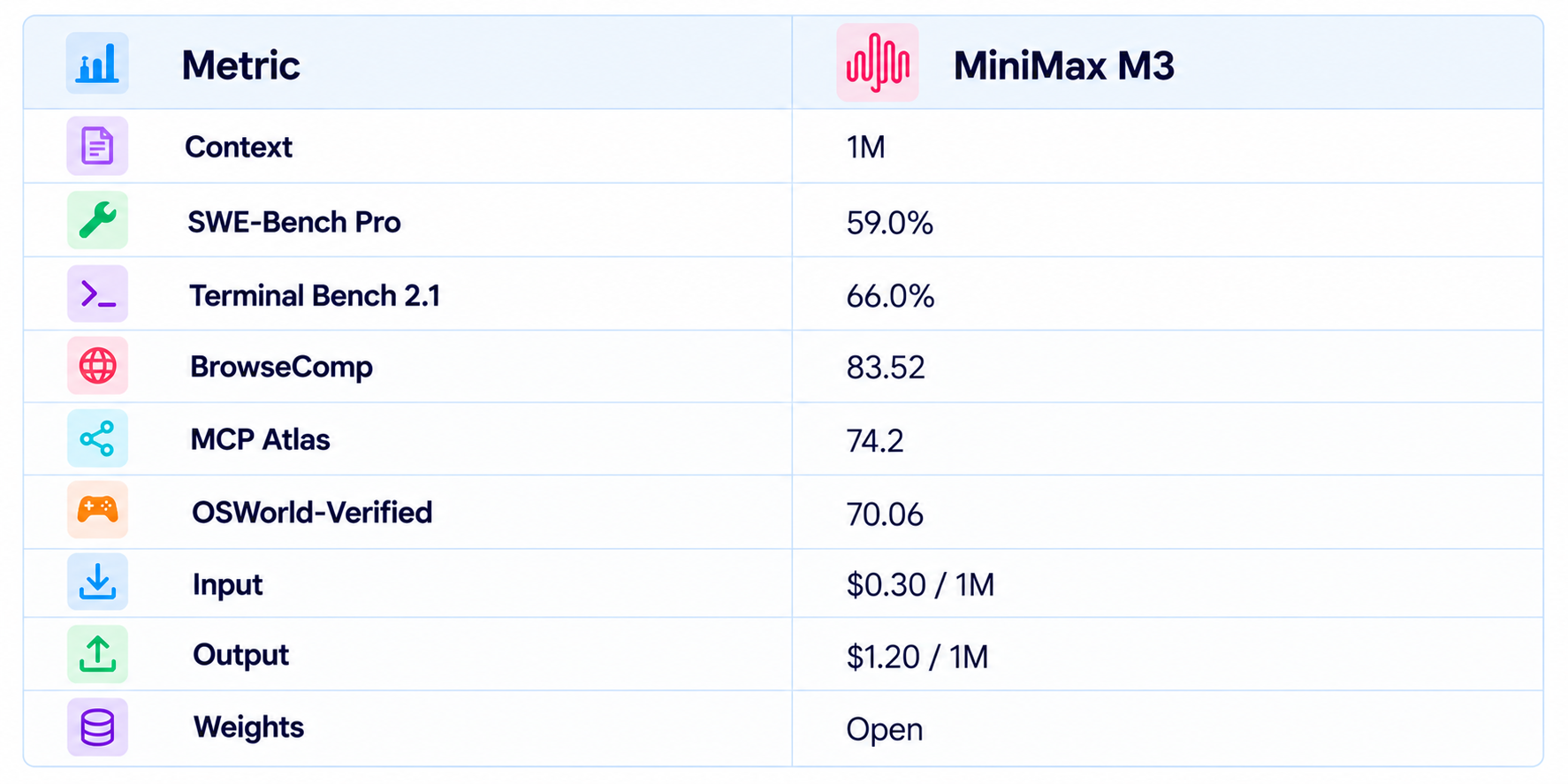Image resolution: width=1568 pixels, height=784 pixels.
Task: Click the blue bar chart icon beside Metric
Action: tap(97, 64)
